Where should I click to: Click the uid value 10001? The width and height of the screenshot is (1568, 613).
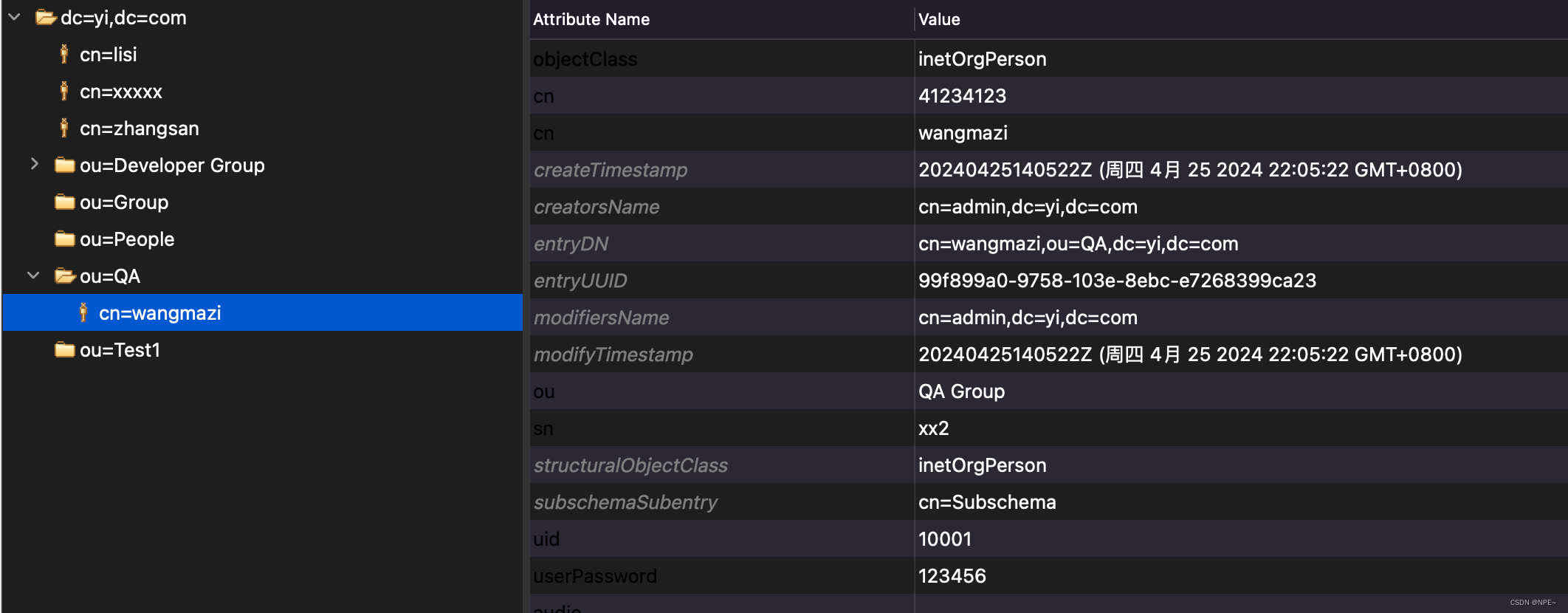tap(945, 539)
